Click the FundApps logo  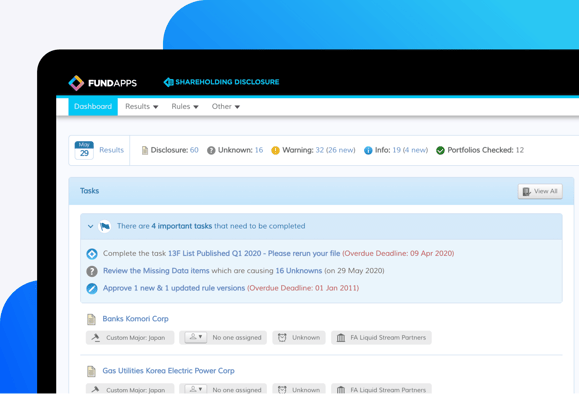[x=103, y=83]
